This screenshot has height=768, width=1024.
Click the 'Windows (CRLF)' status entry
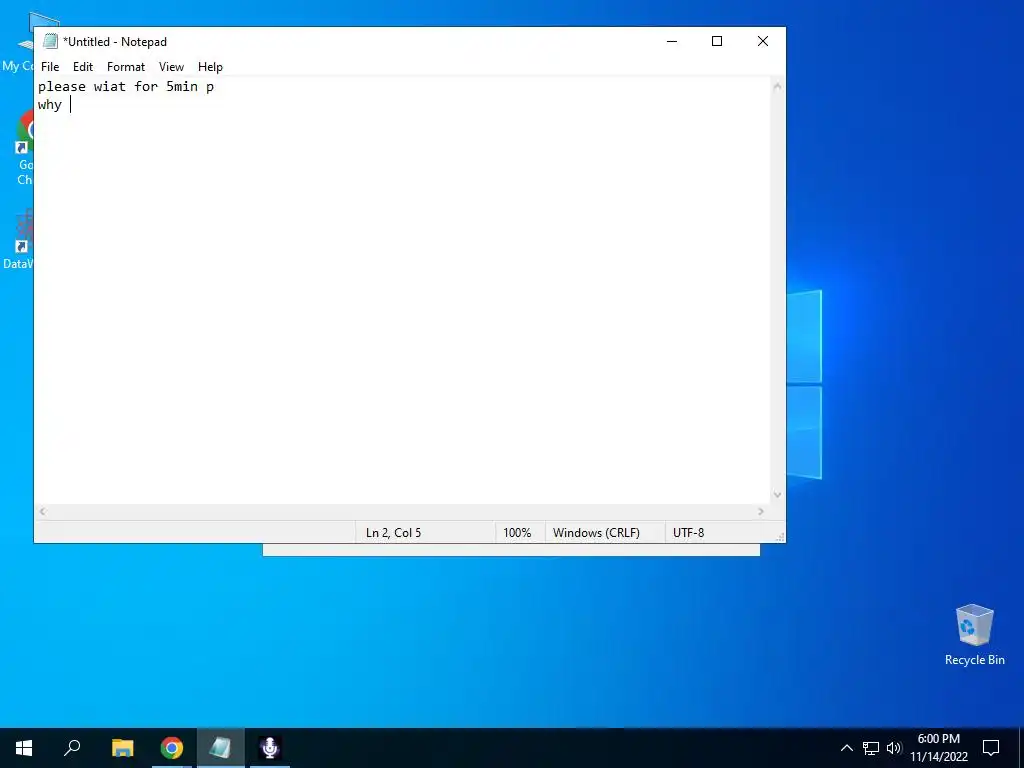click(x=596, y=533)
